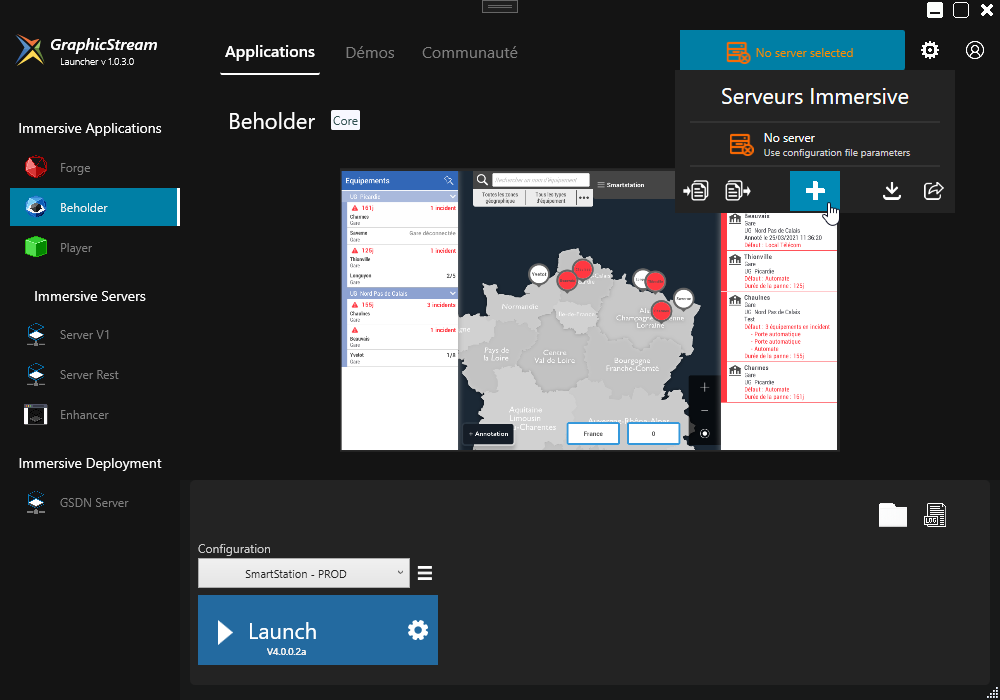This screenshot has width=1000, height=700.
Task: Share servers icon
Action: click(x=934, y=191)
